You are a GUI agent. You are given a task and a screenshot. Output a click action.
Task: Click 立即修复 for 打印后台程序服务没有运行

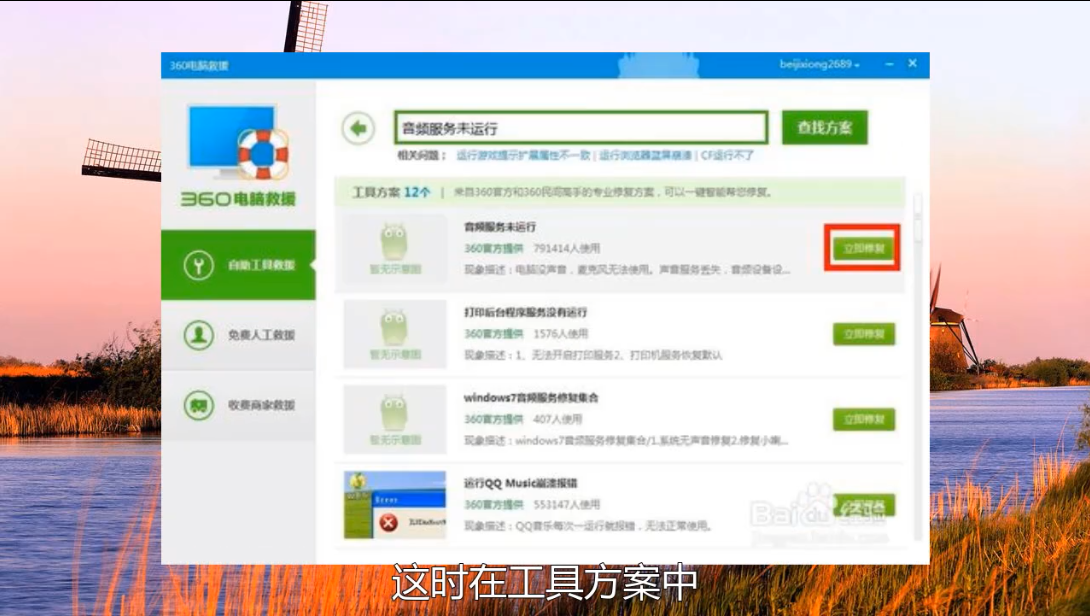click(863, 334)
